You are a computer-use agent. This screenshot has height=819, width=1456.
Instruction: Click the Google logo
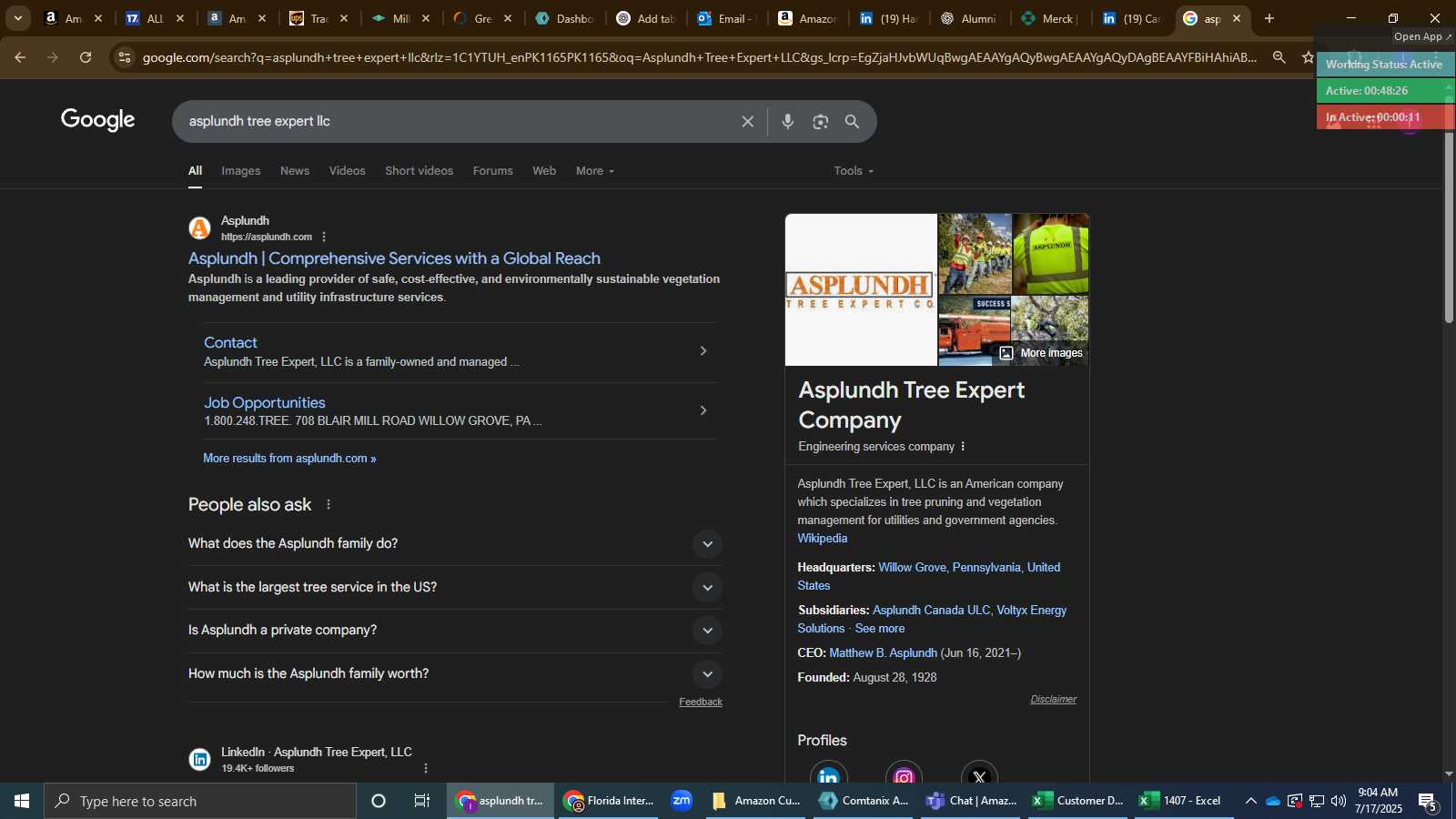(97, 120)
